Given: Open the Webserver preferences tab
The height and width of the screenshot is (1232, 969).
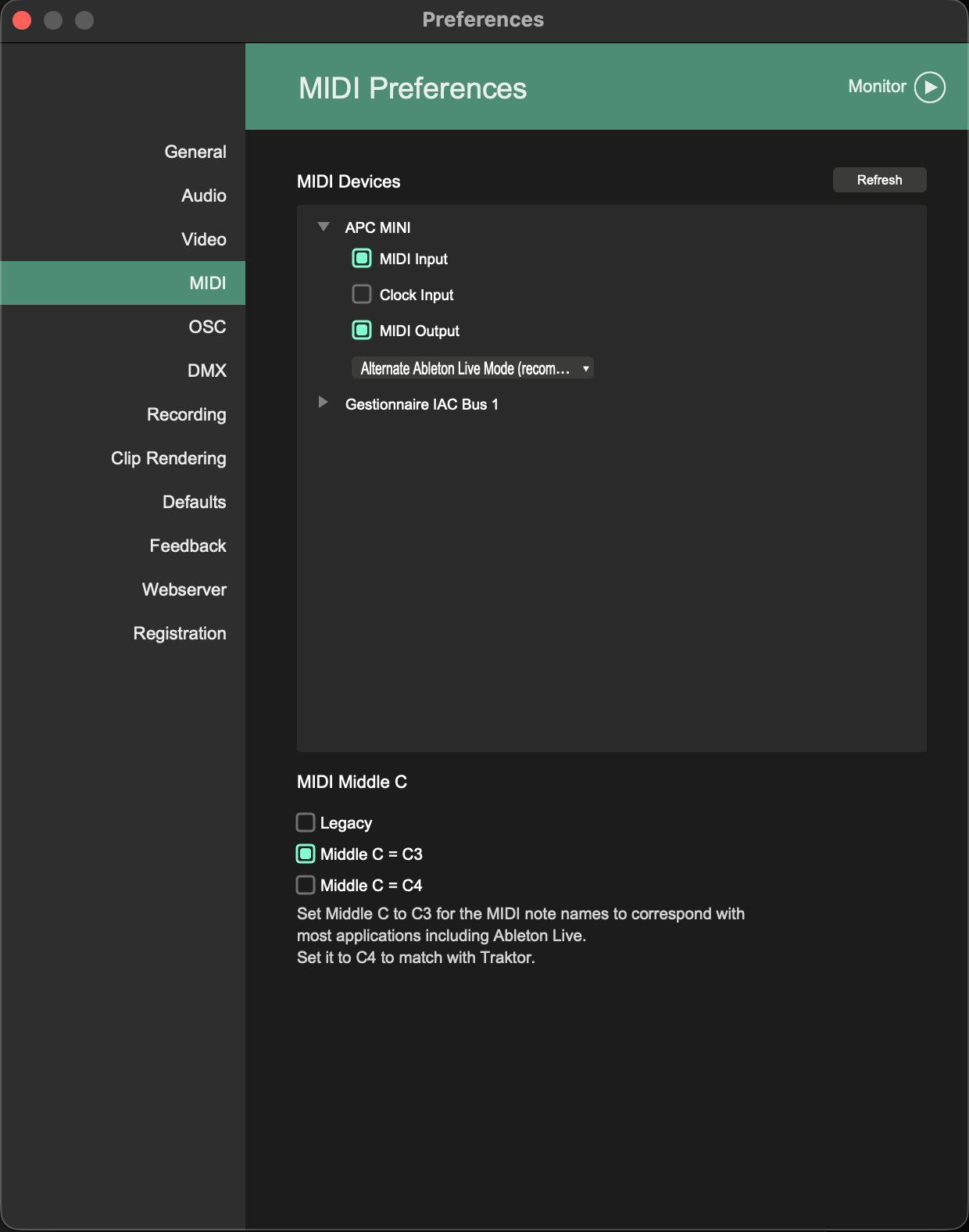Looking at the screenshot, I should [x=184, y=589].
